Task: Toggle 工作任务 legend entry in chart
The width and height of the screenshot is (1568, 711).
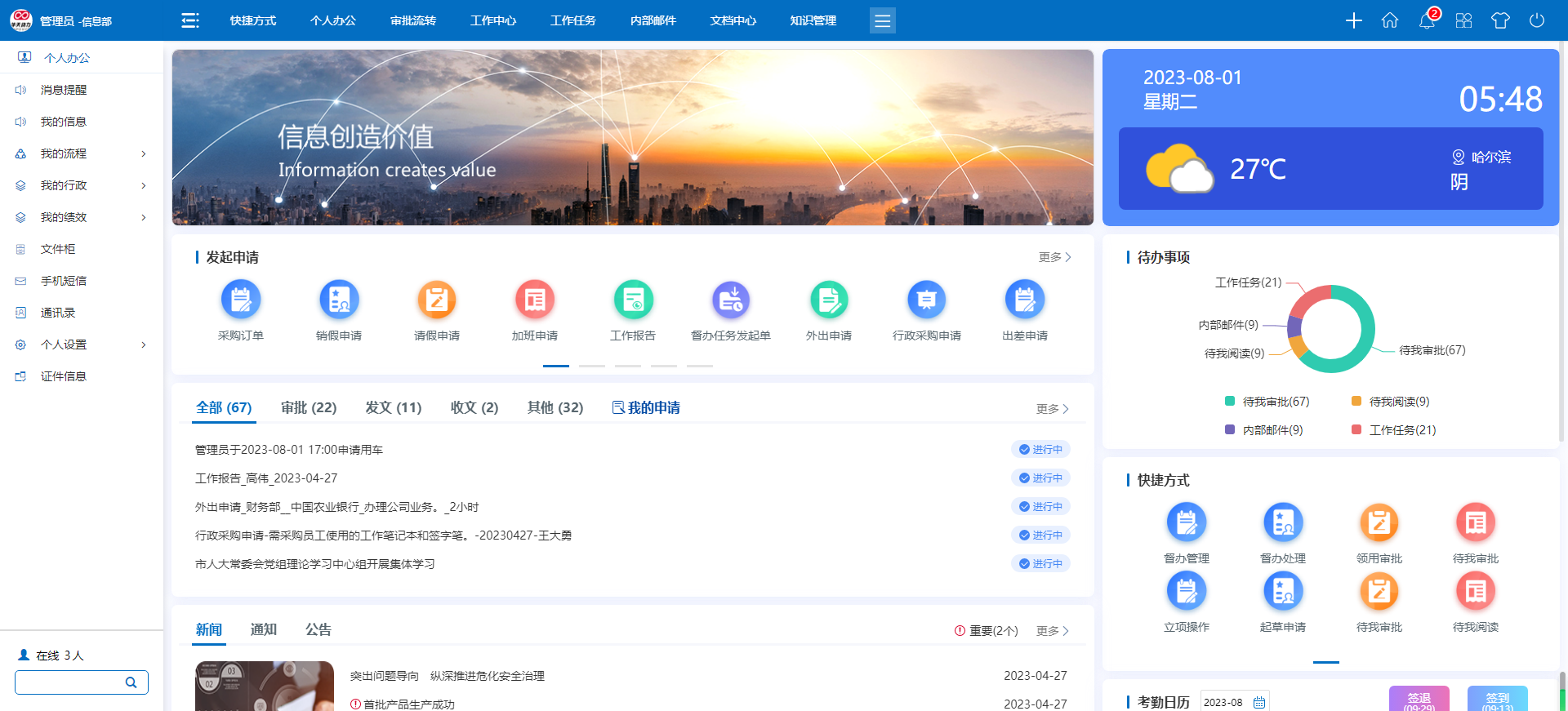Action: click(x=1393, y=430)
